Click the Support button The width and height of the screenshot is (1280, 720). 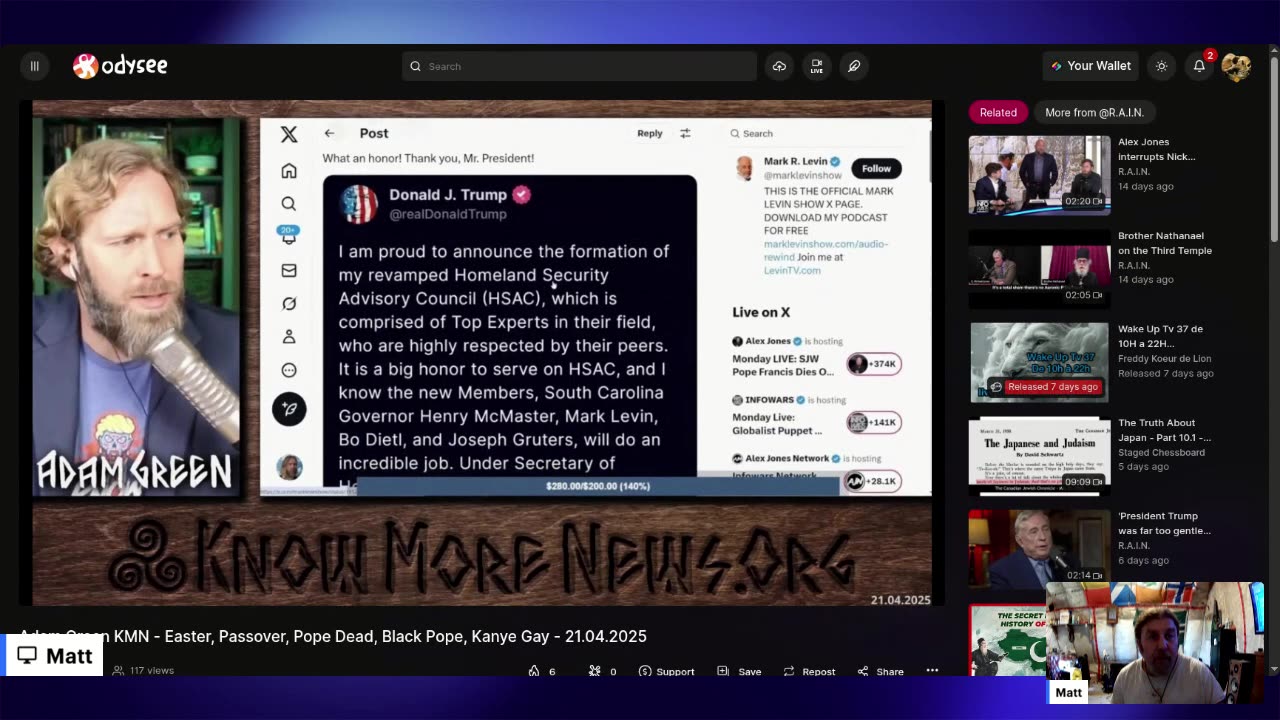coord(666,671)
